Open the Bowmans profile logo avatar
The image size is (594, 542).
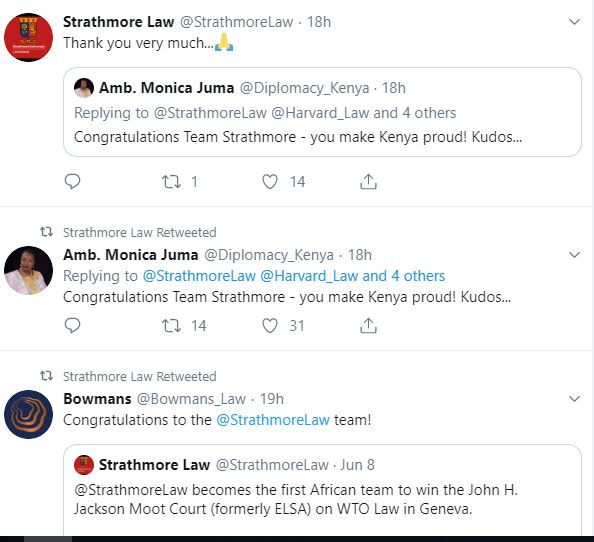click(28, 414)
